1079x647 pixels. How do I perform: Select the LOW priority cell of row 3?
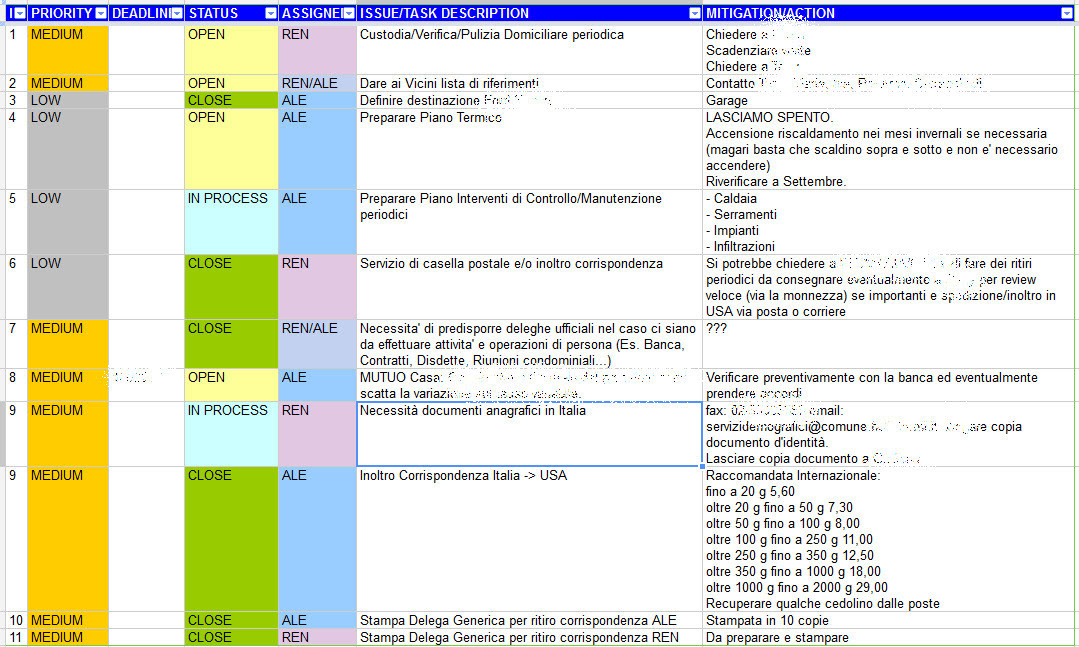67,100
